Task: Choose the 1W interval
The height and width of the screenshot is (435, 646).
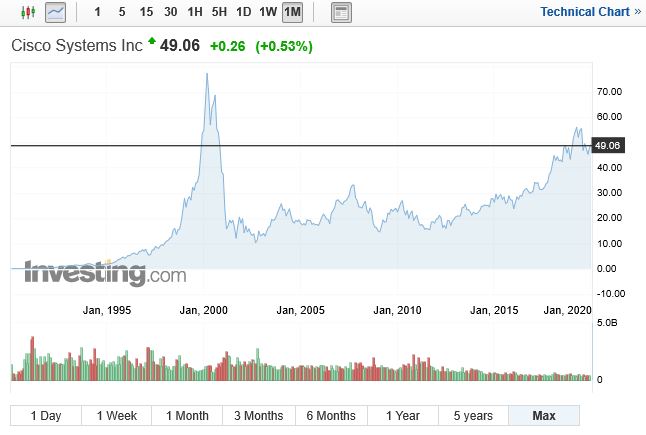Action: (268, 12)
